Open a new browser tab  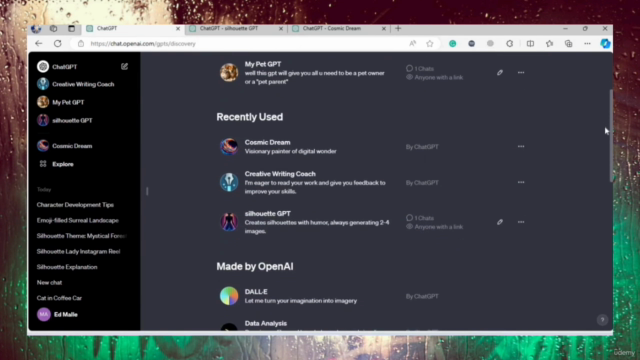coord(398,29)
